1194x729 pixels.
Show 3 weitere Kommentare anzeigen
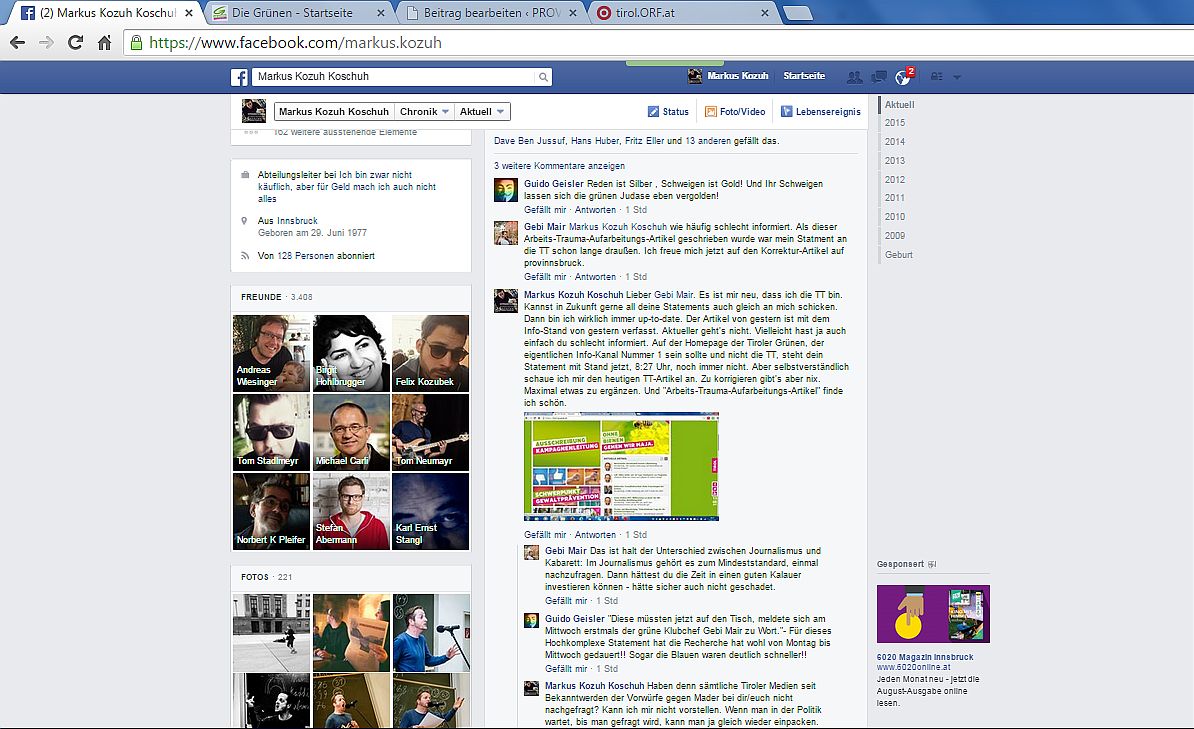click(559, 166)
